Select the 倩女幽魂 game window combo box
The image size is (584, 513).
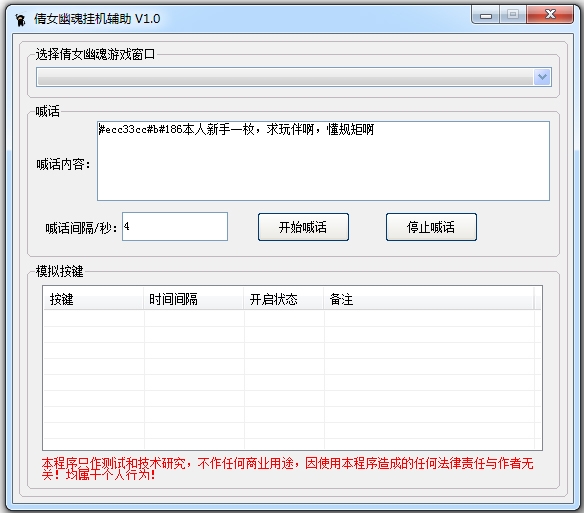point(293,77)
